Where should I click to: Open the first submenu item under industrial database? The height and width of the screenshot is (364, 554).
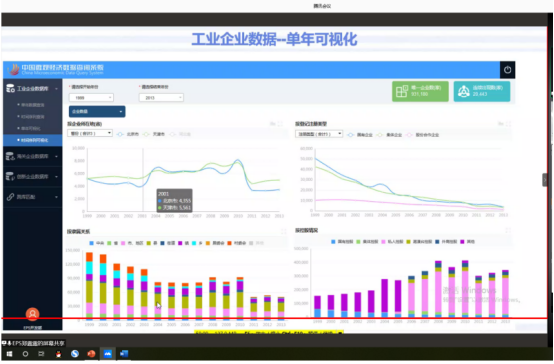point(33,105)
